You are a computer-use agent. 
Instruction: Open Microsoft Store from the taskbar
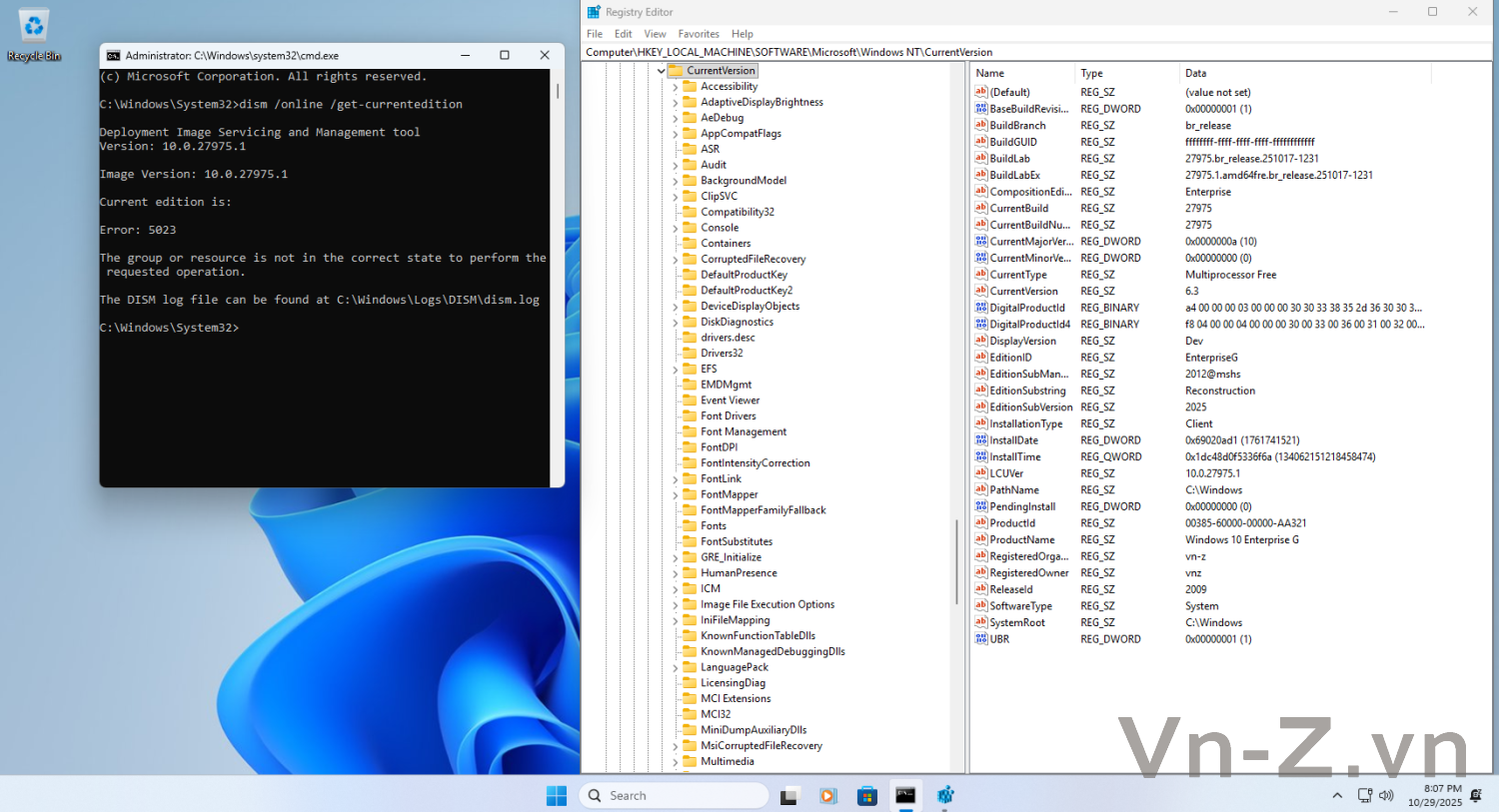(866, 796)
